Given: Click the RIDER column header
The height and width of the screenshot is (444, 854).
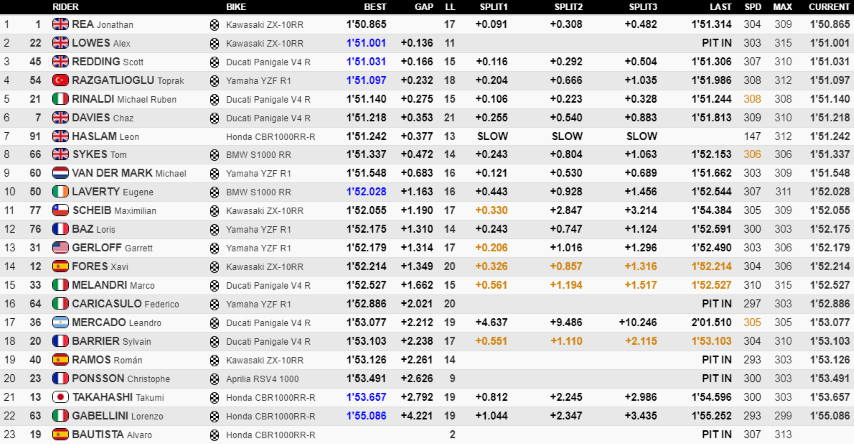Looking at the screenshot, I should (65, 7).
